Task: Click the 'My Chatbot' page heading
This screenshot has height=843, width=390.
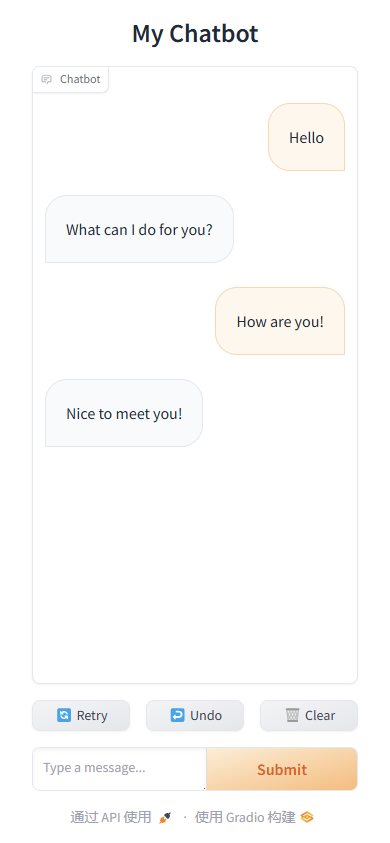Action: 195,33
